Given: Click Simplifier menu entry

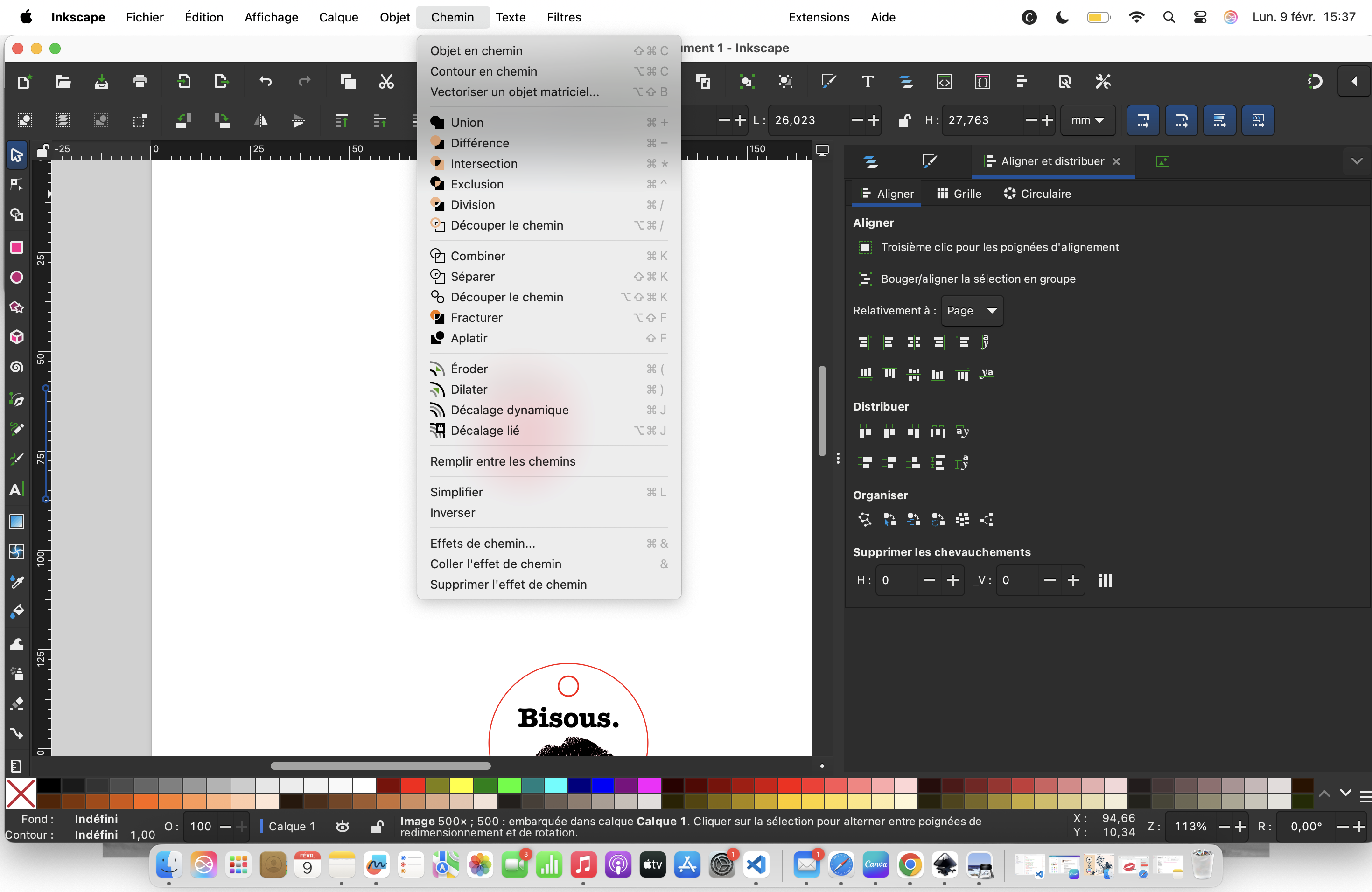Looking at the screenshot, I should [x=456, y=492].
